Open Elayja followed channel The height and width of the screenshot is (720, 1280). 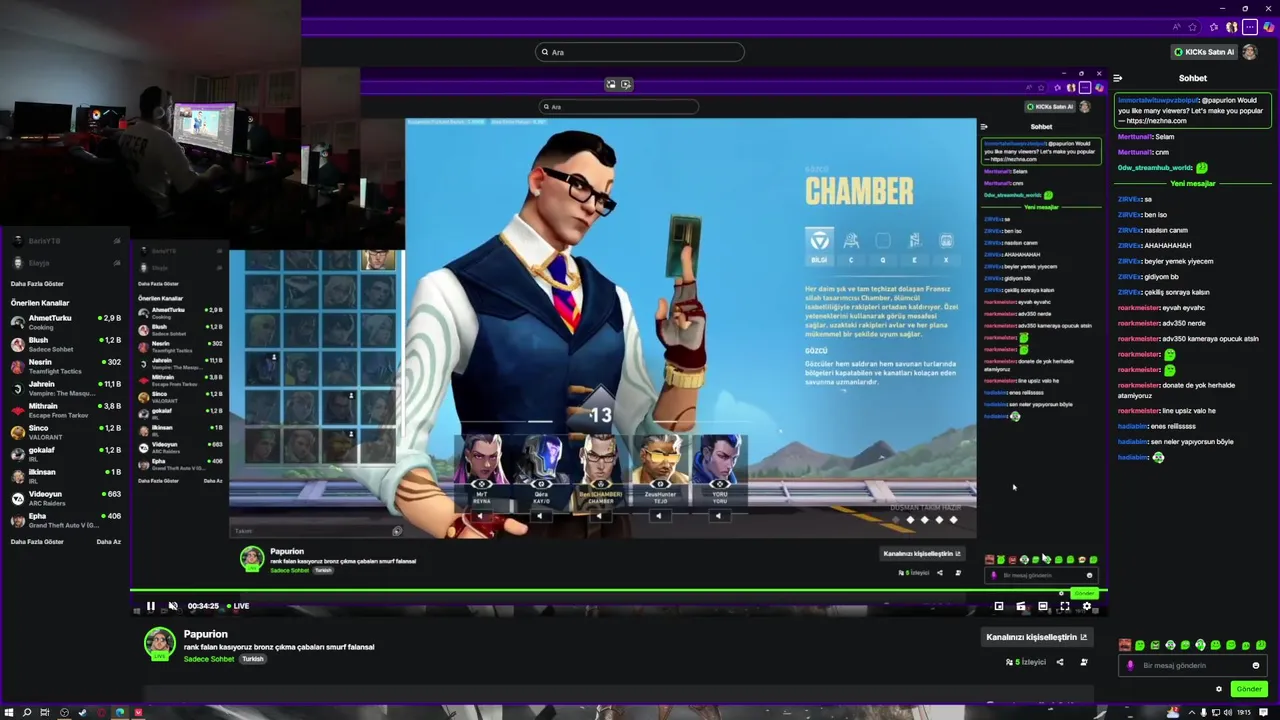click(x=66, y=263)
